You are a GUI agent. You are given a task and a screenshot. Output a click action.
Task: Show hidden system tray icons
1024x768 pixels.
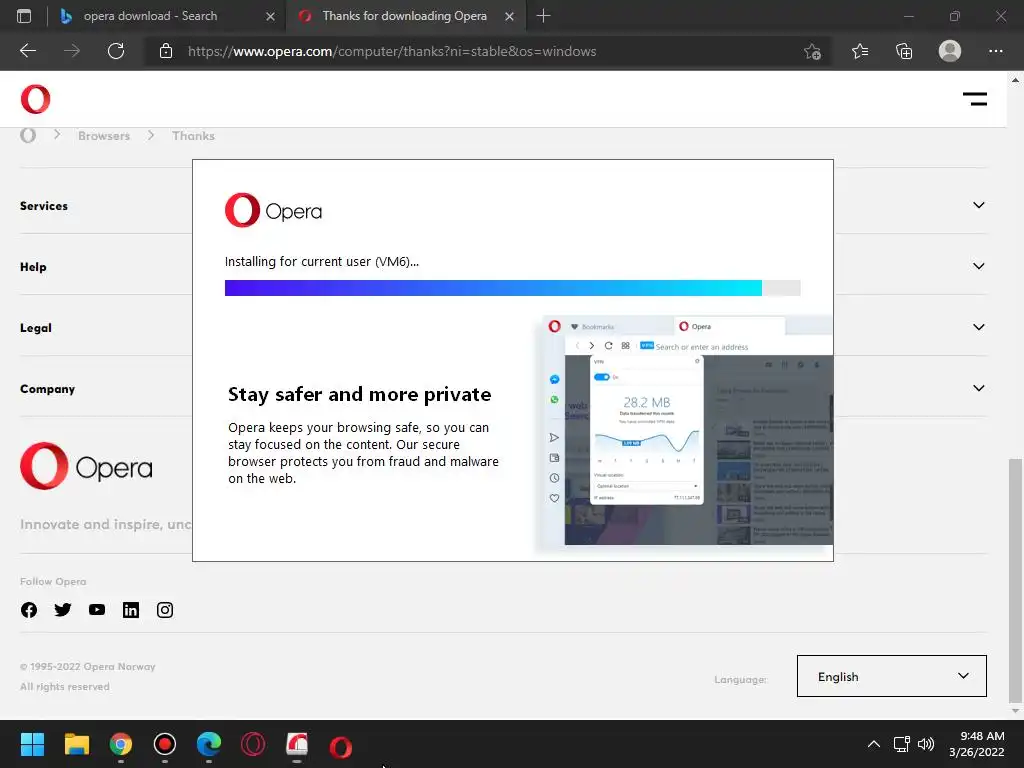pyautogui.click(x=873, y=744)
